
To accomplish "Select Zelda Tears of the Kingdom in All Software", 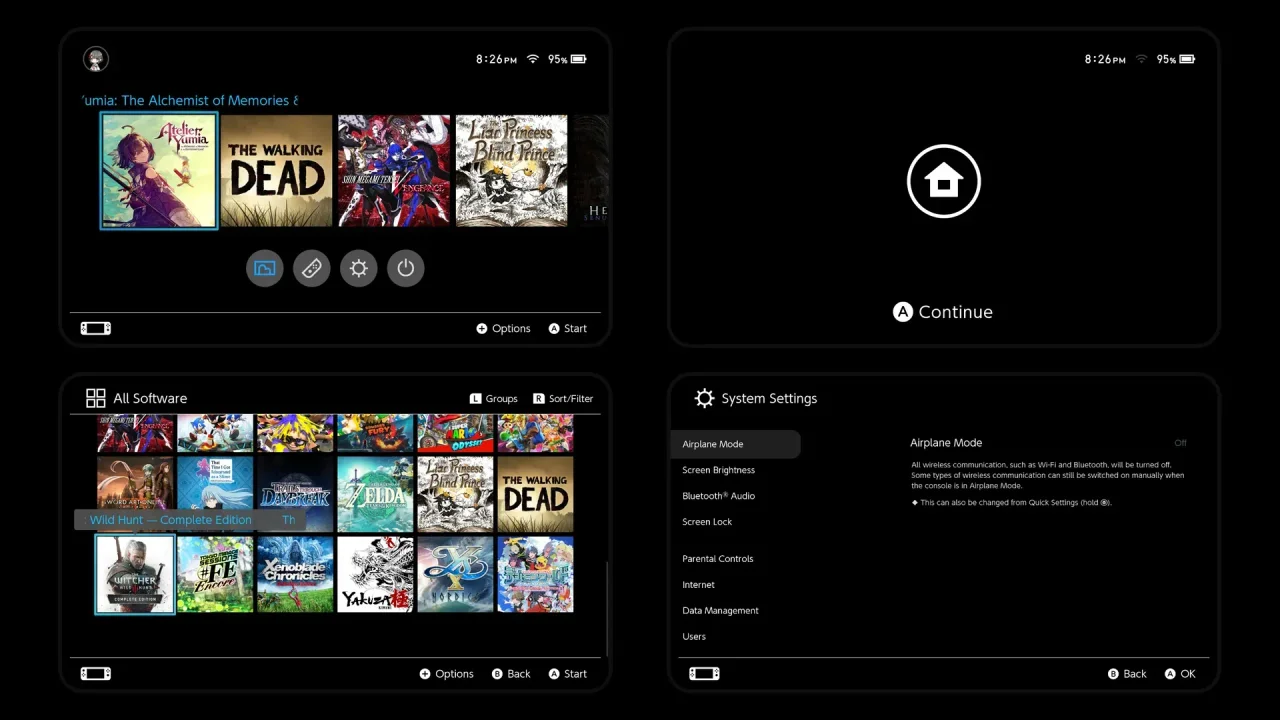I will tap(375, 494).
